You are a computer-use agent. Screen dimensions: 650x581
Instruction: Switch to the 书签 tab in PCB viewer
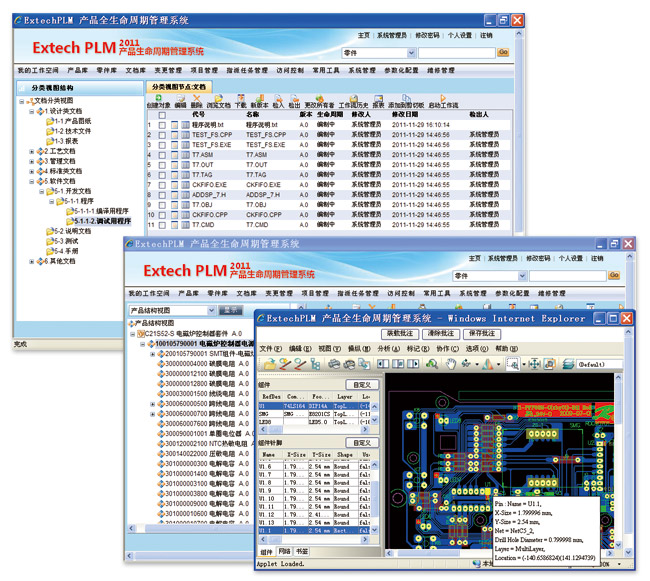pos(302,551)
